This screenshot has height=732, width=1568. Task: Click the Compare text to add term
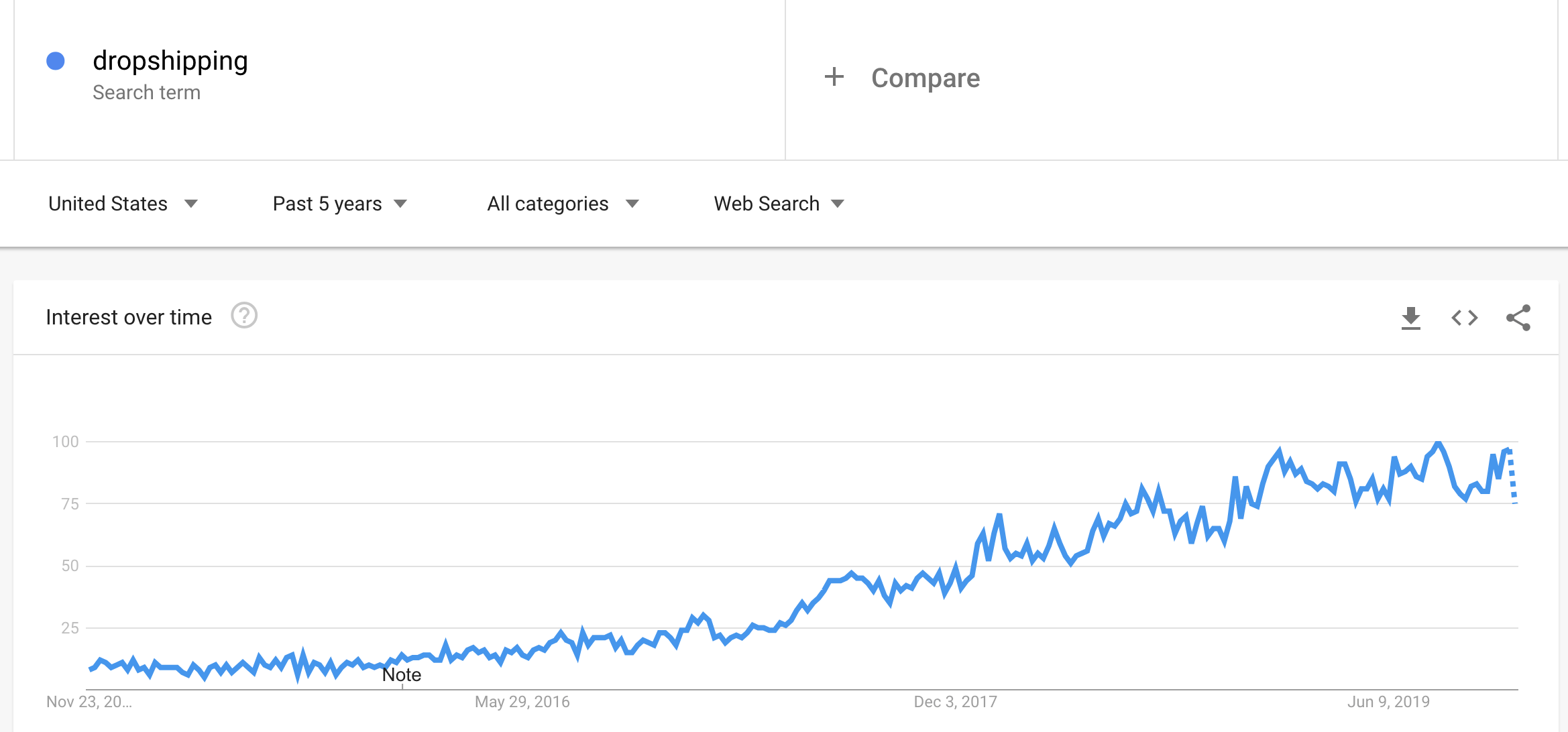926,78
